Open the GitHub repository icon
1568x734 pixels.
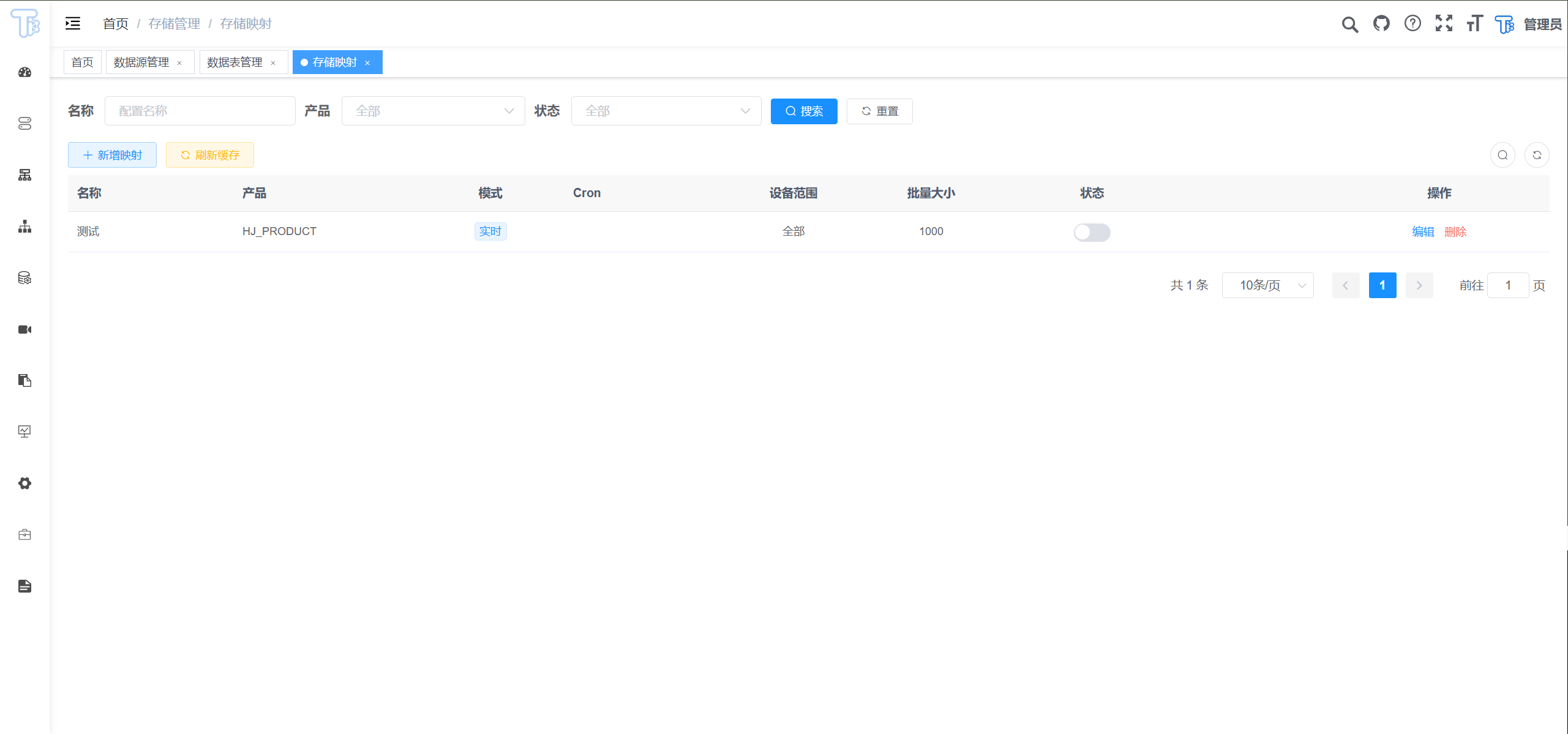(x=1381, y=24)
